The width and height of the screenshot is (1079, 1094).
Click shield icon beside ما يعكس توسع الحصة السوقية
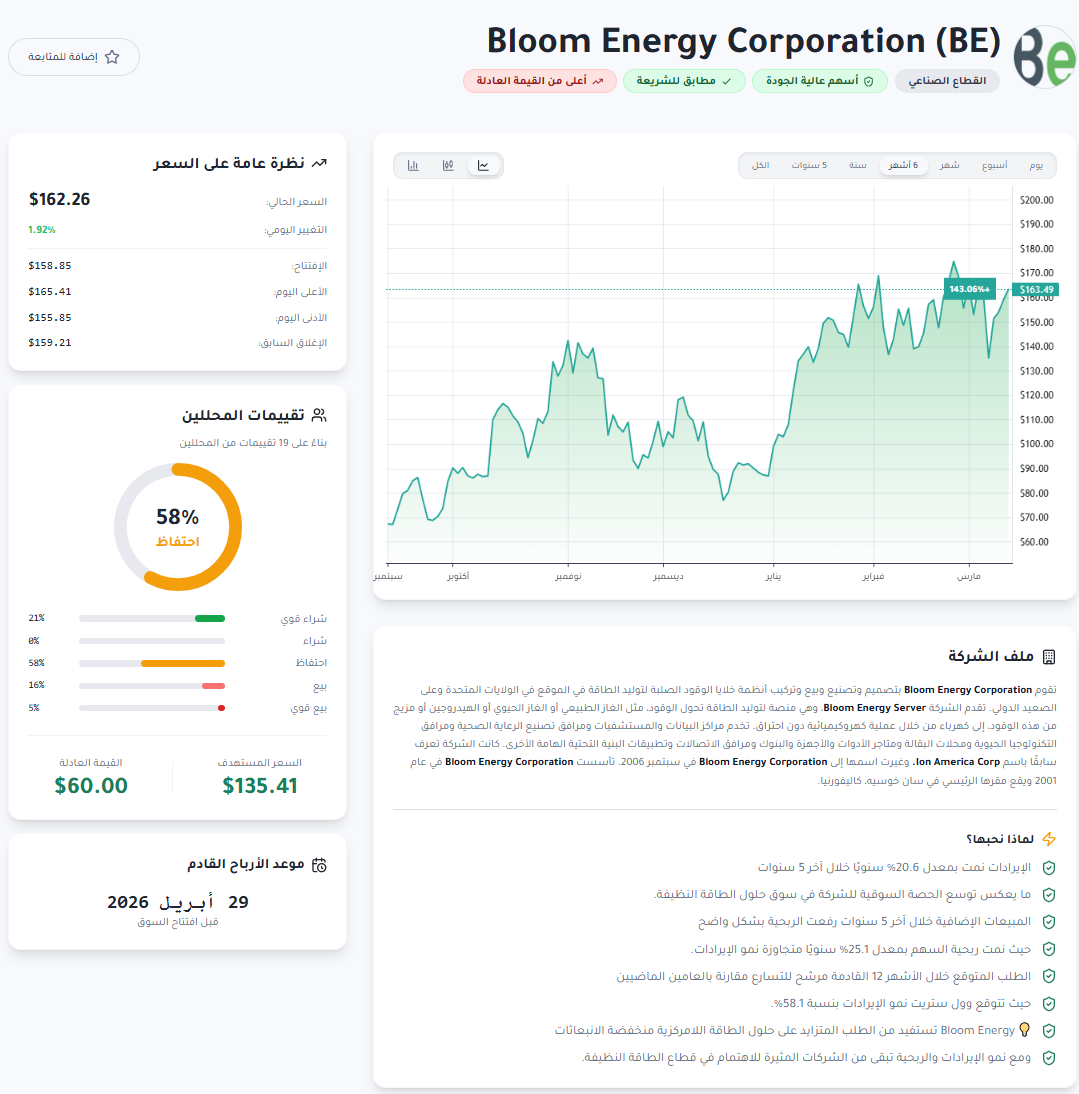1048,895
